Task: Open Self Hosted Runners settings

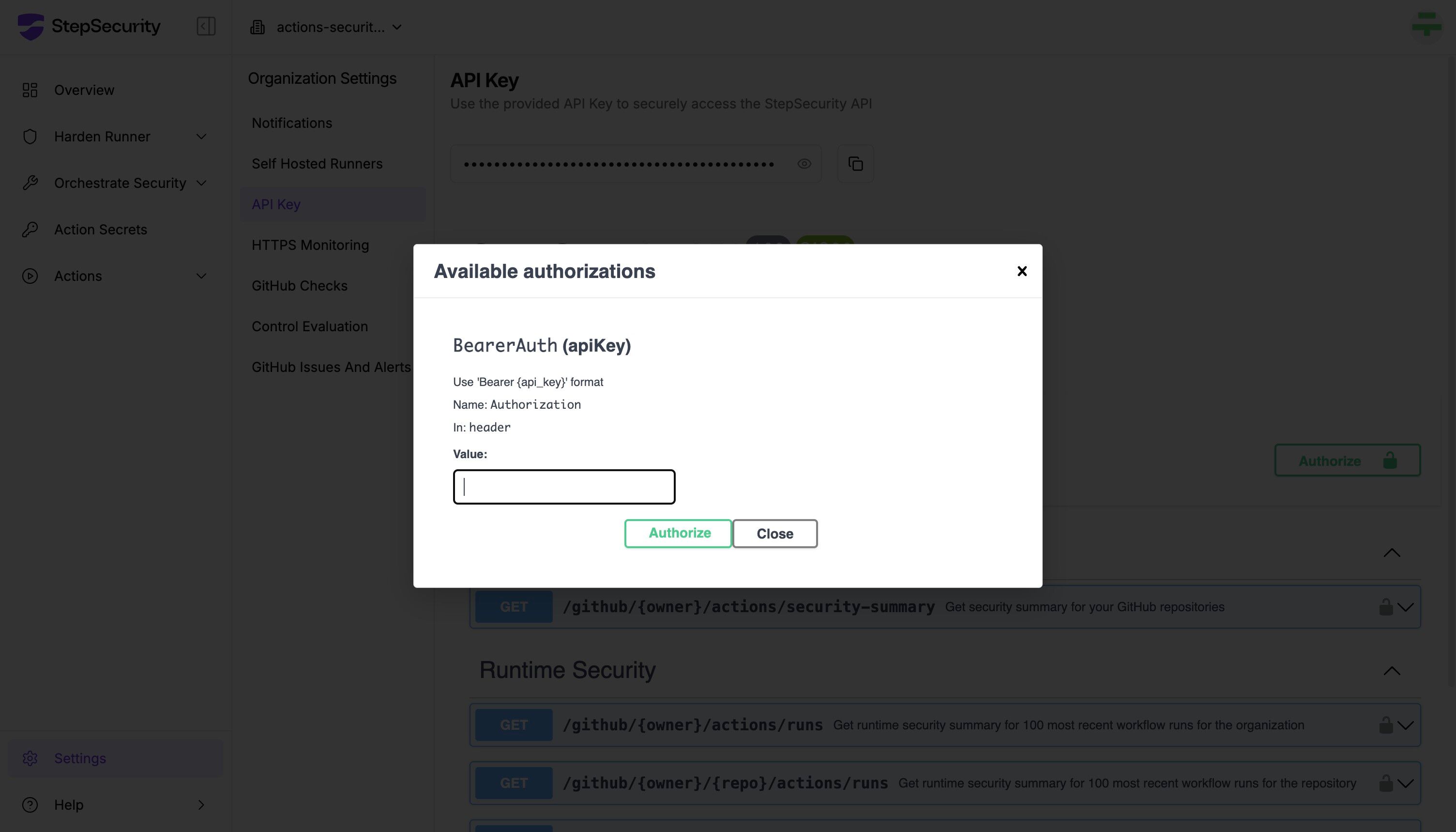Action: 317,163
